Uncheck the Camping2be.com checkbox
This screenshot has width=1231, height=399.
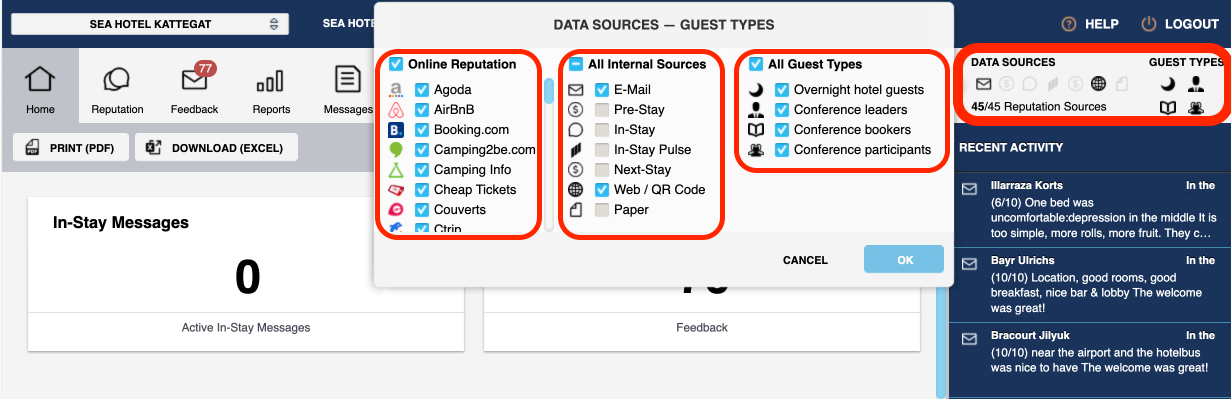422,150
